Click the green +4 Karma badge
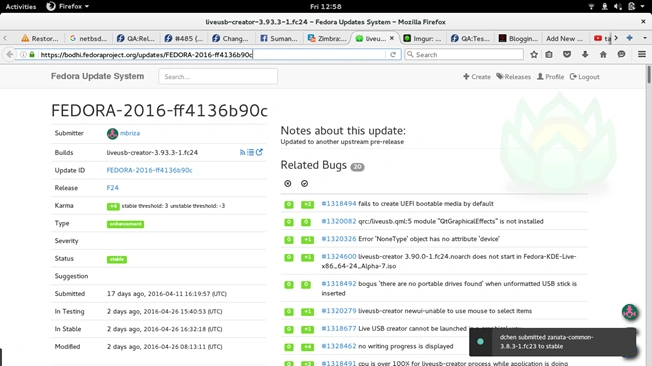This screenshot has width=652, height=366. pos(113,206)
